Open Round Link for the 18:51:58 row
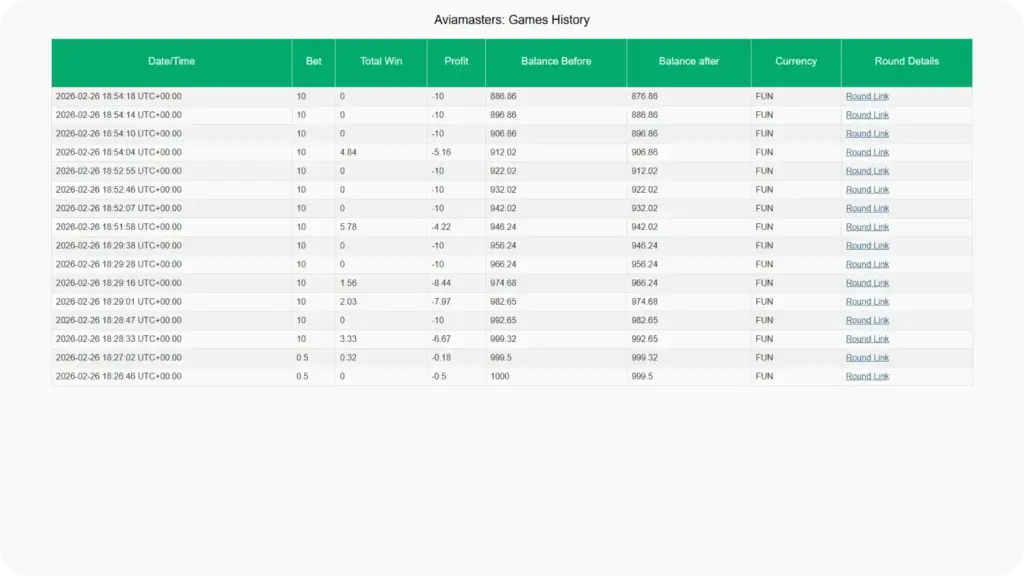 click(867, 227)
